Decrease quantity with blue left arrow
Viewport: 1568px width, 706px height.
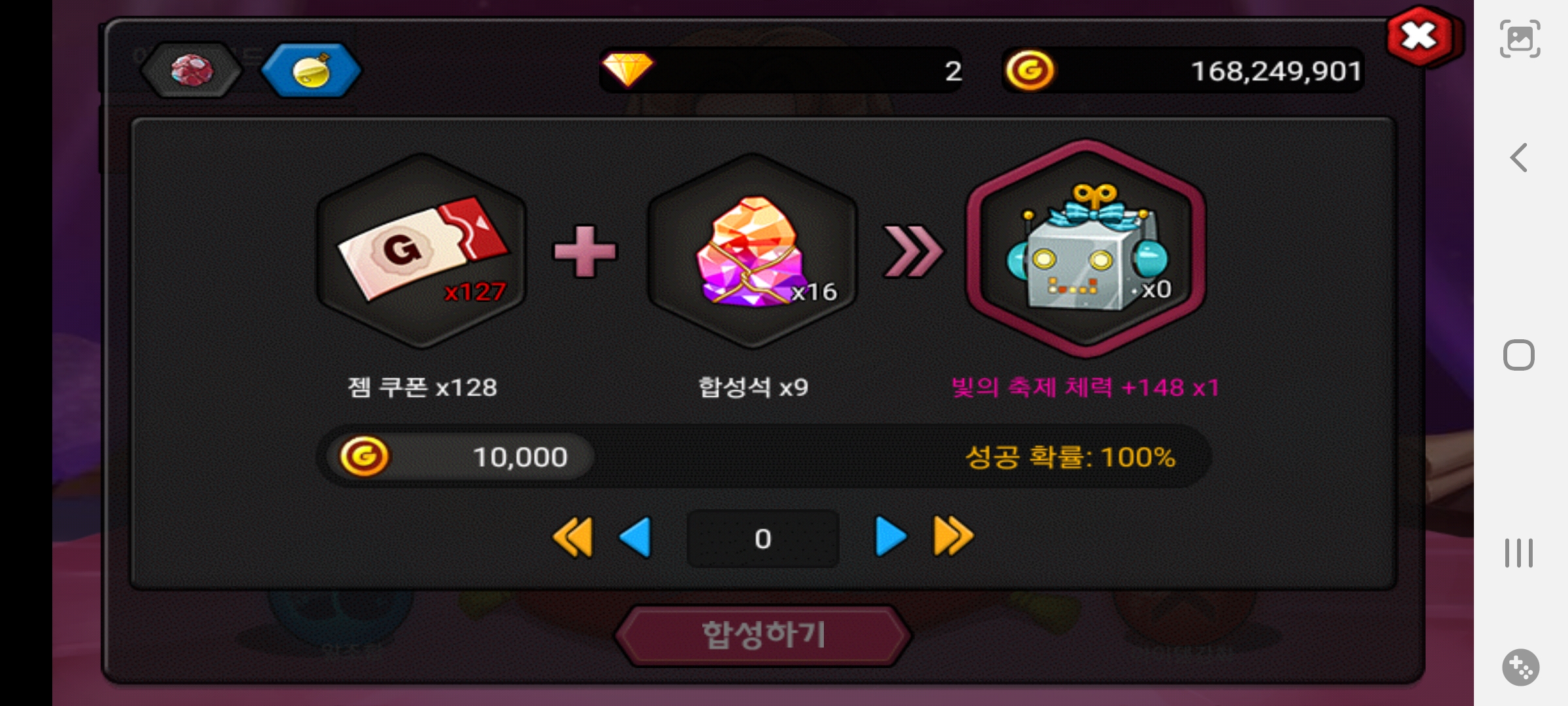(635, 537)
